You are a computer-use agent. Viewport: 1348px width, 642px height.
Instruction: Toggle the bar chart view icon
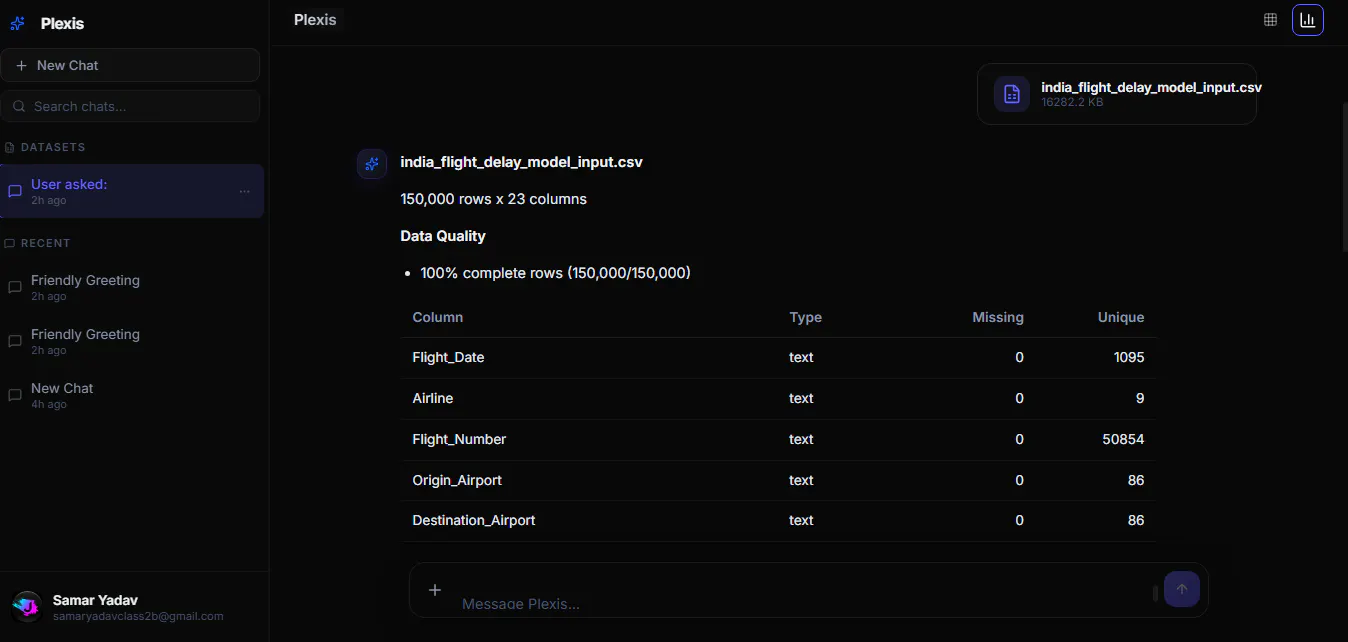(1307, 20)
